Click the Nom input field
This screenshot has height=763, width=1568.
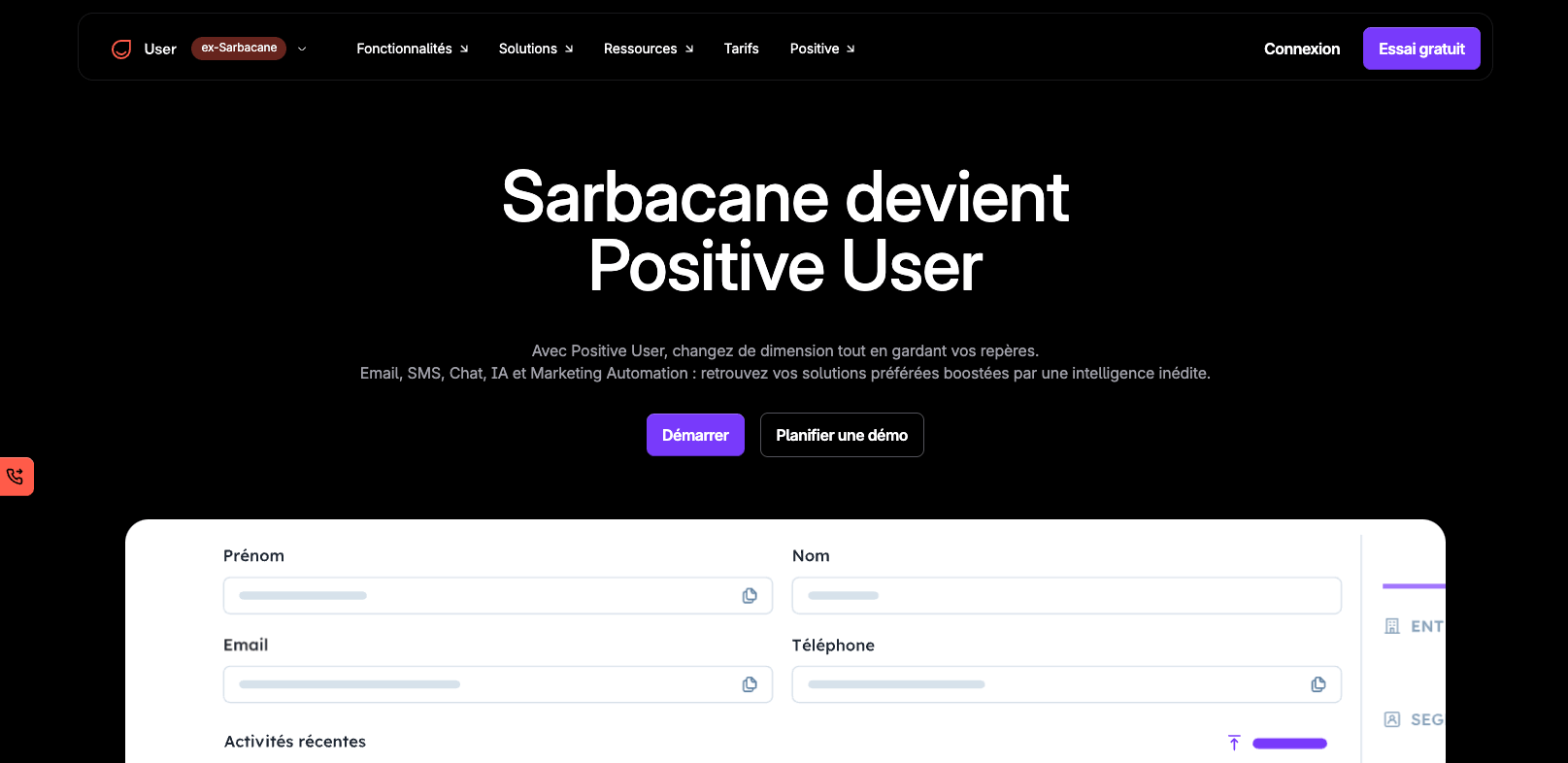(x=1067, y=596)
